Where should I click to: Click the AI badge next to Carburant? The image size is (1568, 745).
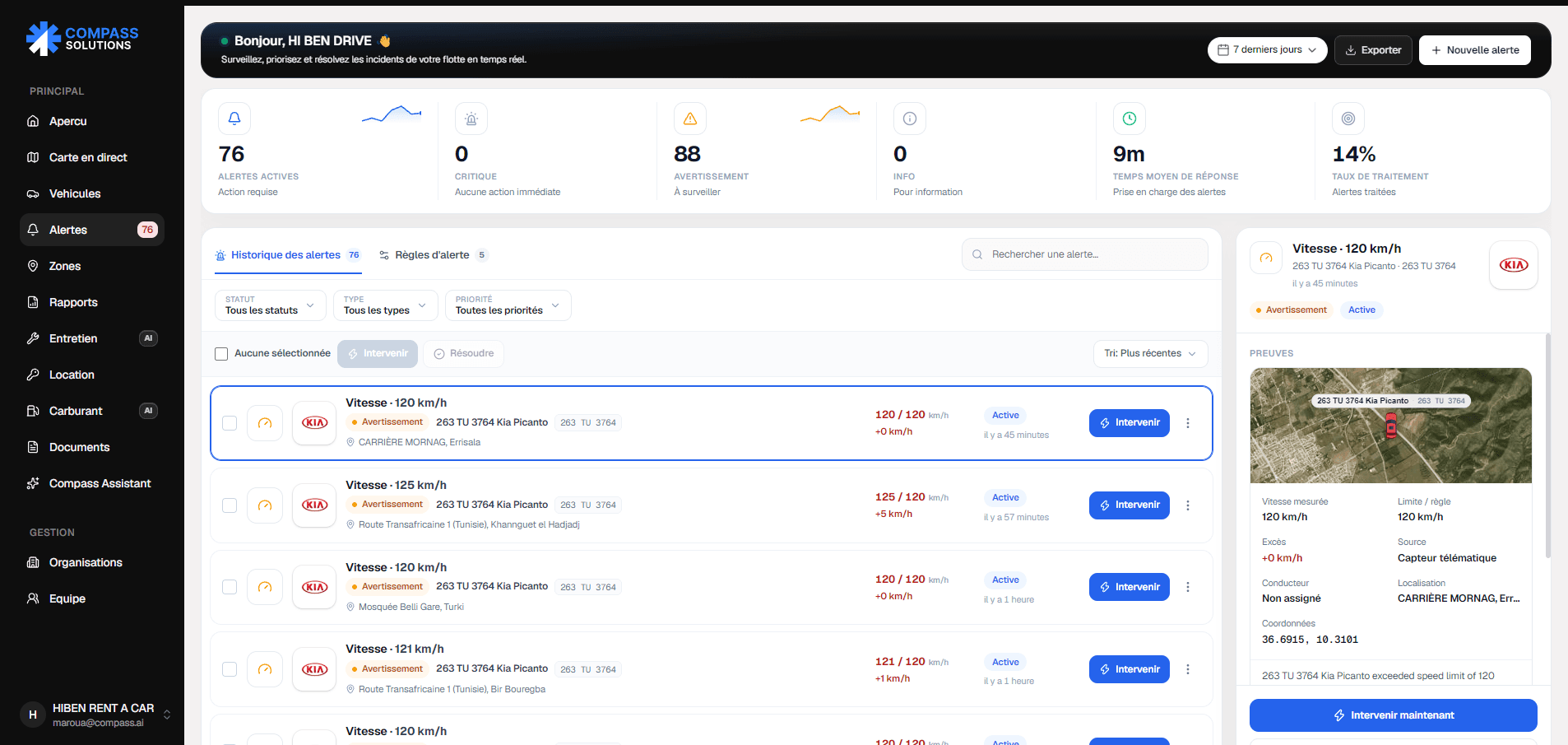tap(148, 411)
